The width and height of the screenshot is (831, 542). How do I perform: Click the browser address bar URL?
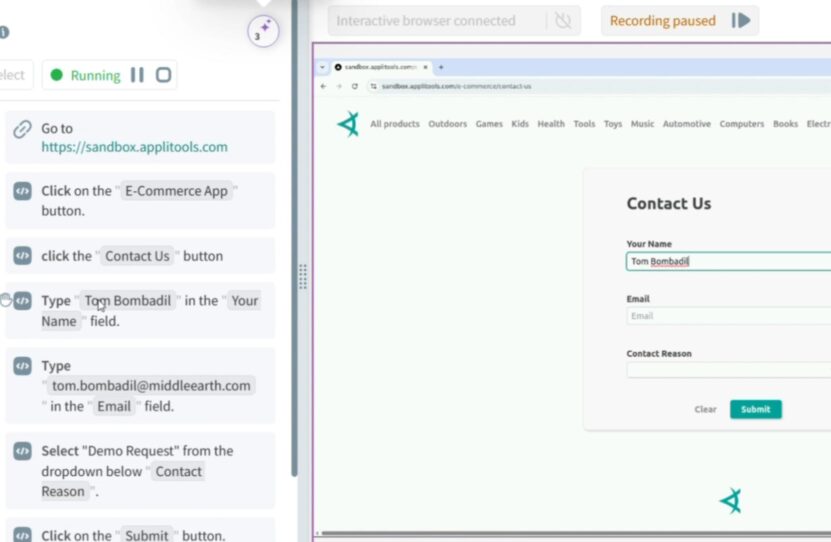click(456, 86)
